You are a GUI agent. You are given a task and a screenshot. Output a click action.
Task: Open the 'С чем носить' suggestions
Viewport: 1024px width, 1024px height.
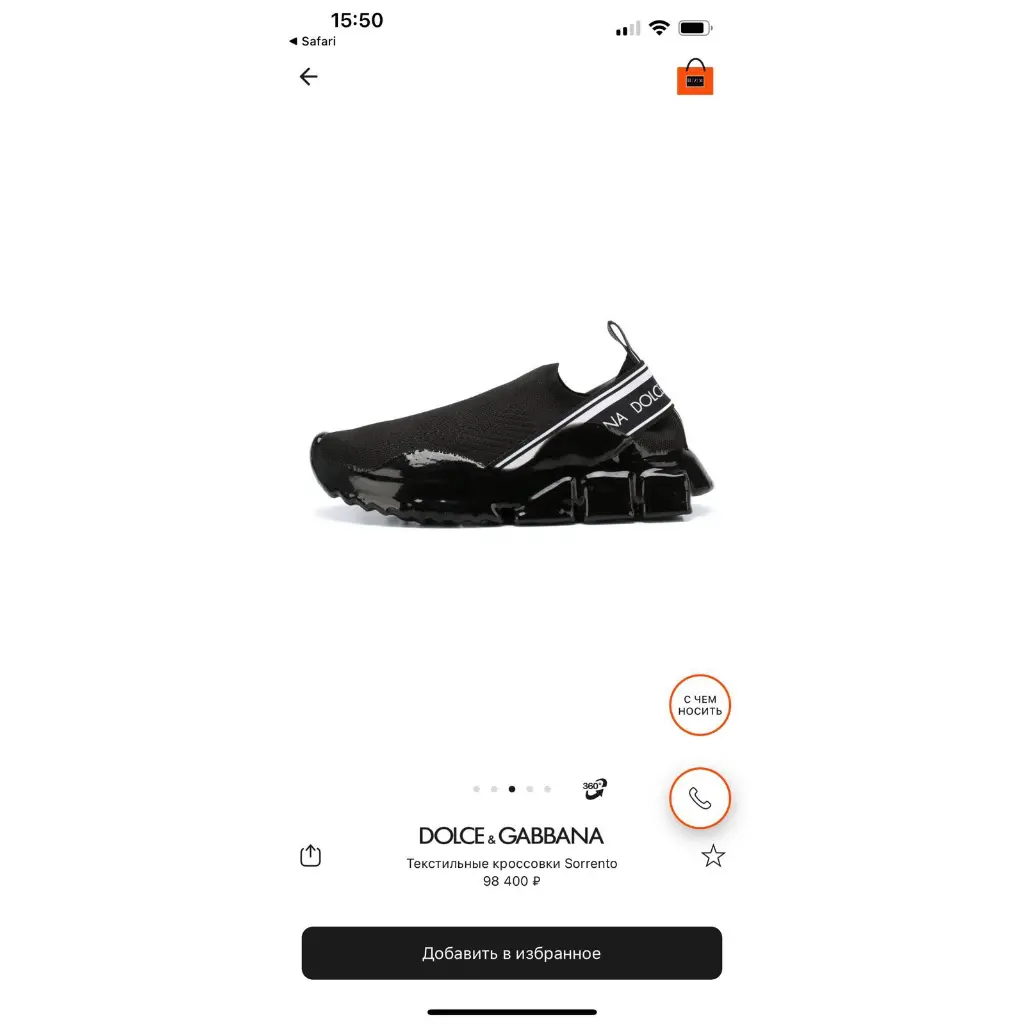699,705
